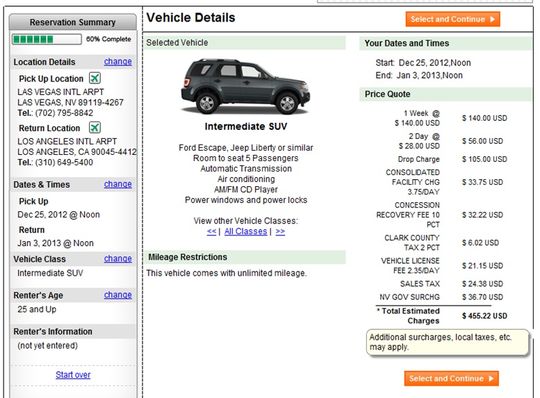Click 'Start: Dec 25, 2012,Noon' text
The height and width of the screenshot is (398, 540).
tap(423, 63)
